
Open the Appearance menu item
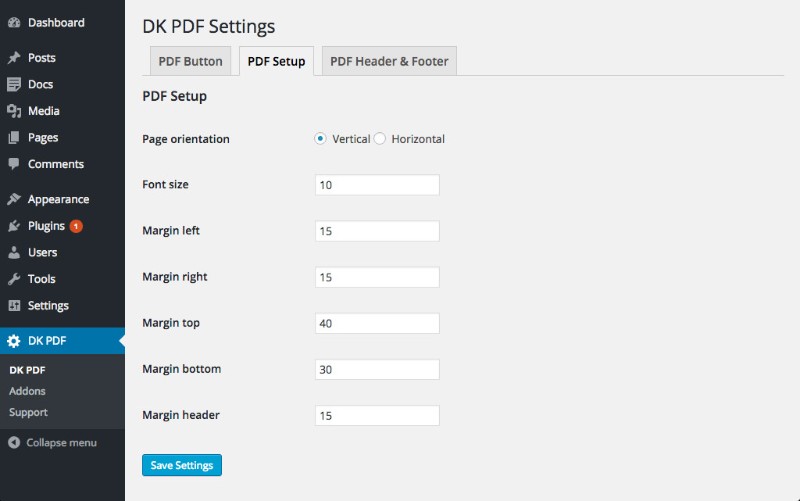coord(58,199)
